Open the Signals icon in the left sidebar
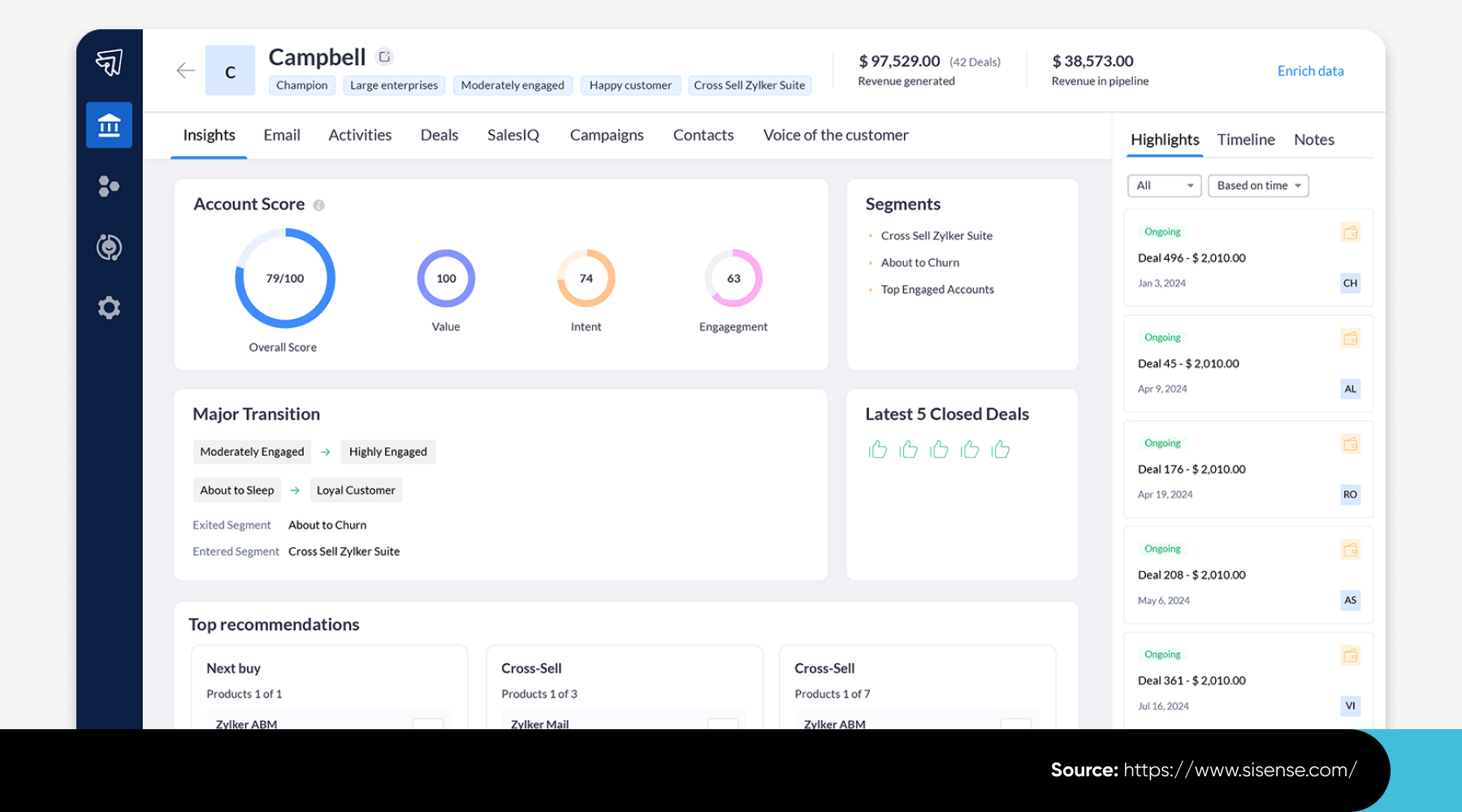Image resolution: width=1462 pixels, height=812 pixels. (x=109, y=247)
